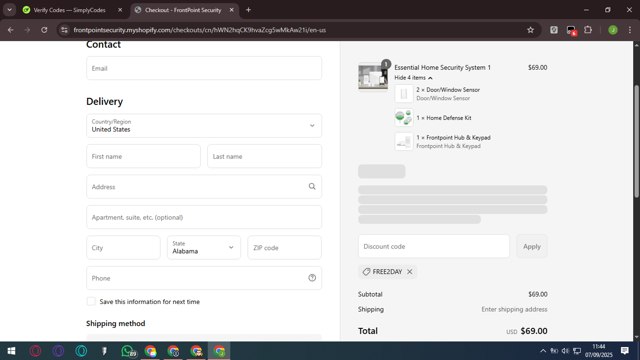Click the First name field
Image resolution: width=640 pixels, height=360 pixels.
[143, 156]
